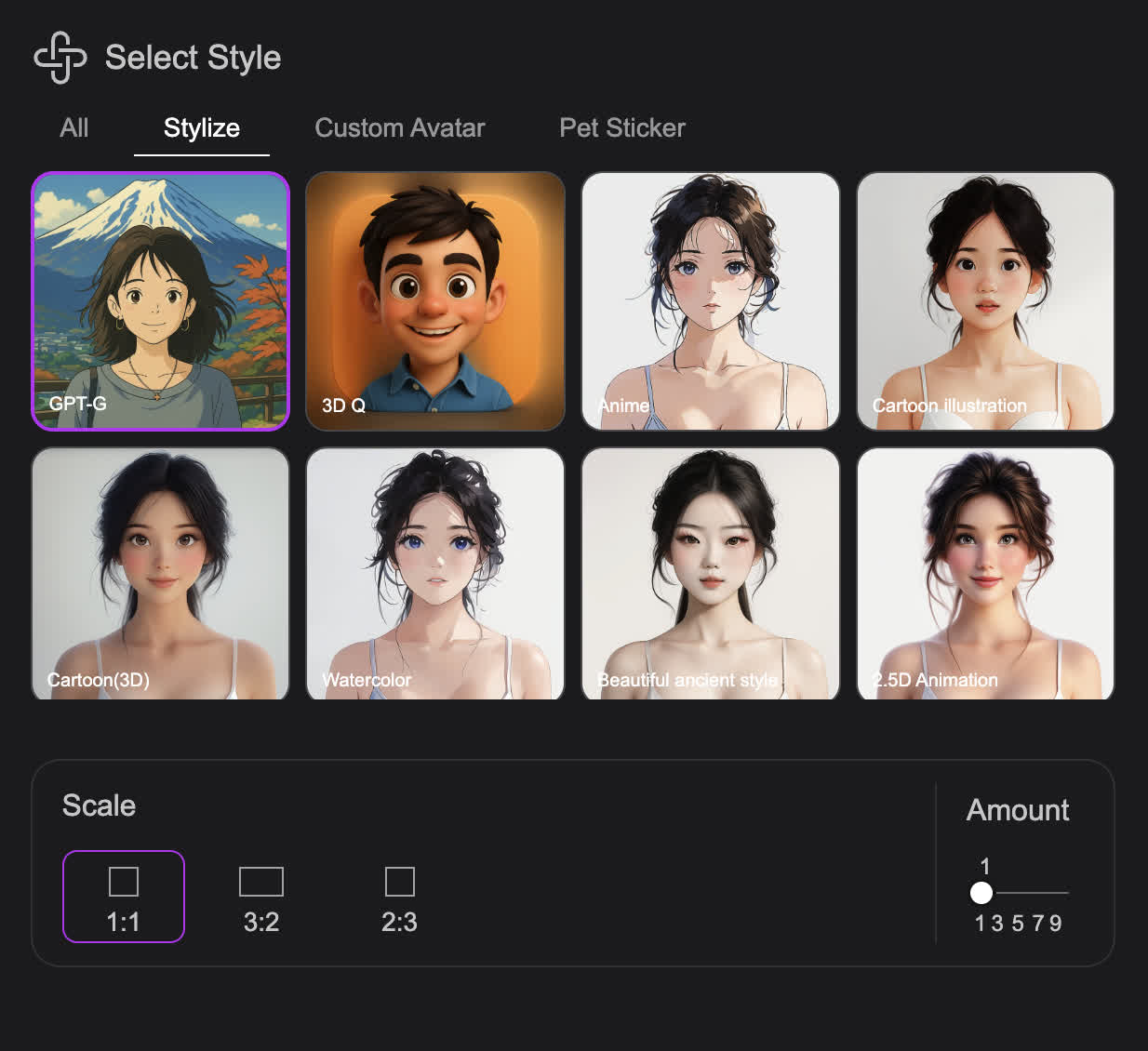This screenshot has height=1051, width=1148.
Task: Select the GPT-G style thumbnail
Action: pos(161,301)
